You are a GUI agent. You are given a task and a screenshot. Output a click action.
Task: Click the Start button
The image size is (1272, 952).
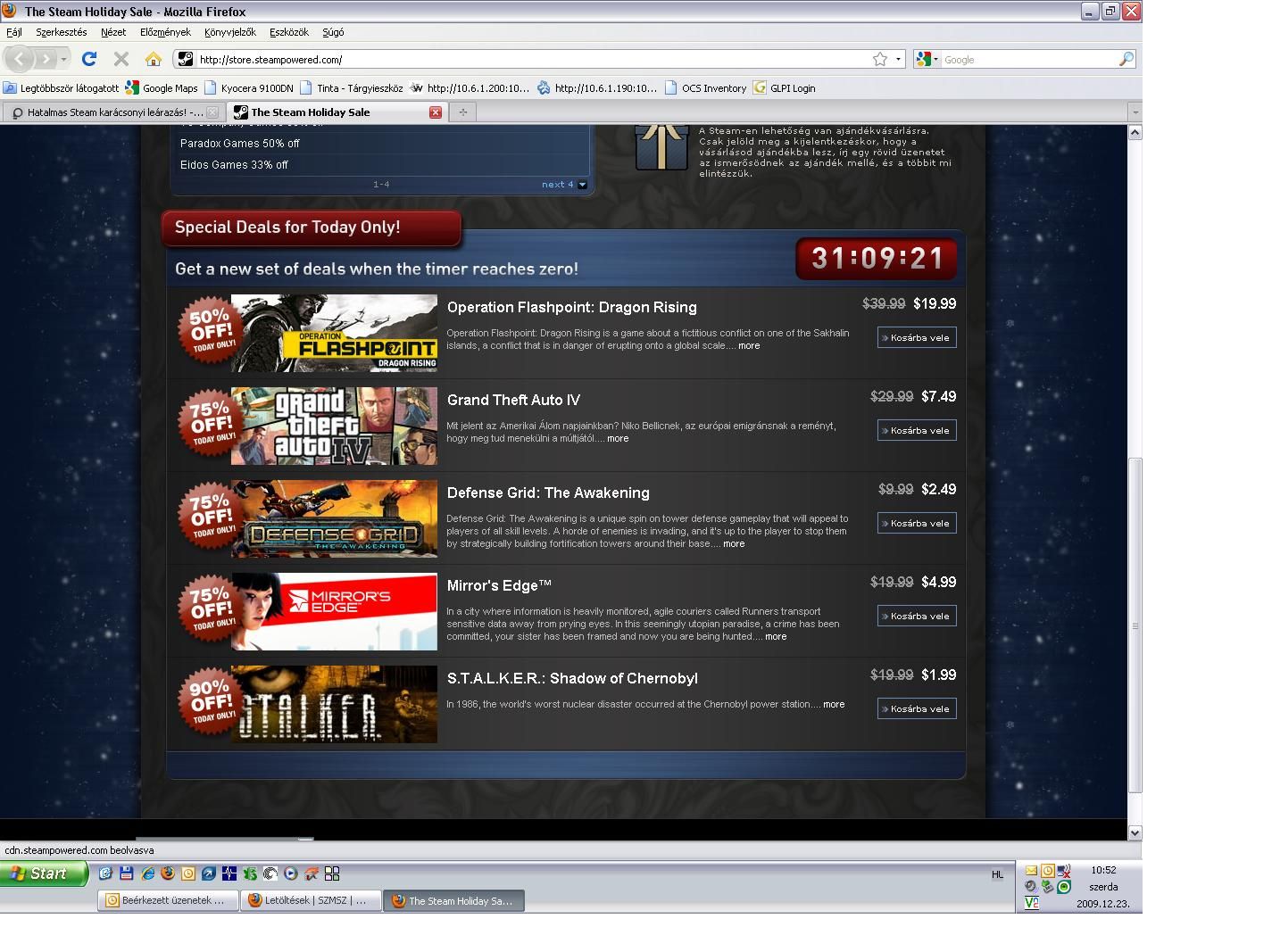pyautogui.click(x=45, y=873)
